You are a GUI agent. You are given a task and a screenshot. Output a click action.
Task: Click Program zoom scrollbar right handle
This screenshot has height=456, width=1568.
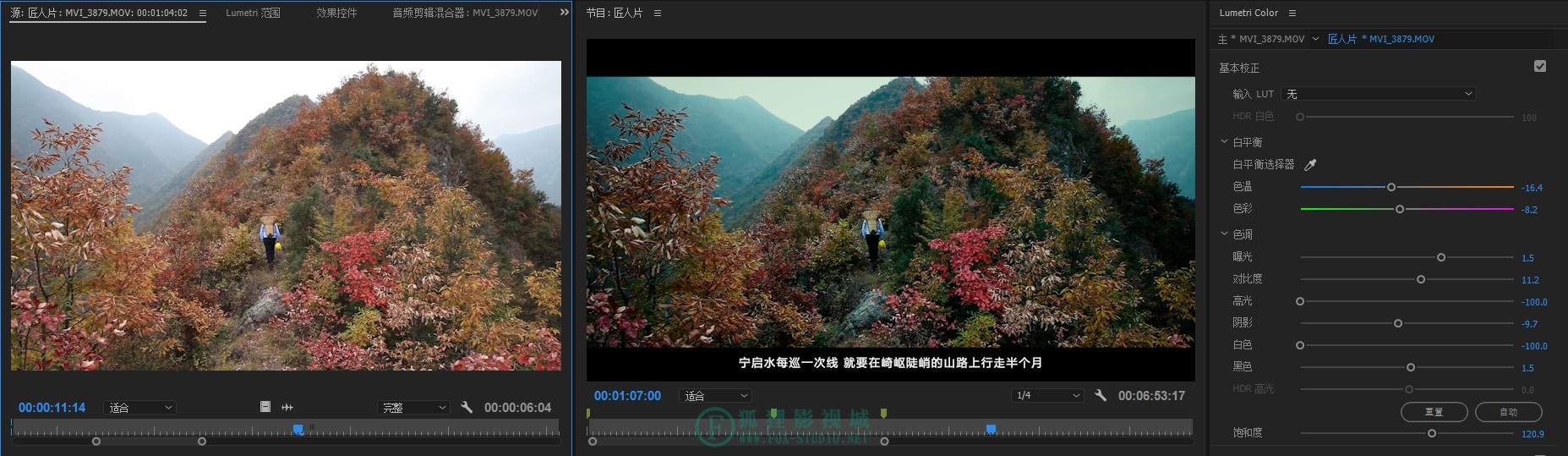tap(885, 442)
